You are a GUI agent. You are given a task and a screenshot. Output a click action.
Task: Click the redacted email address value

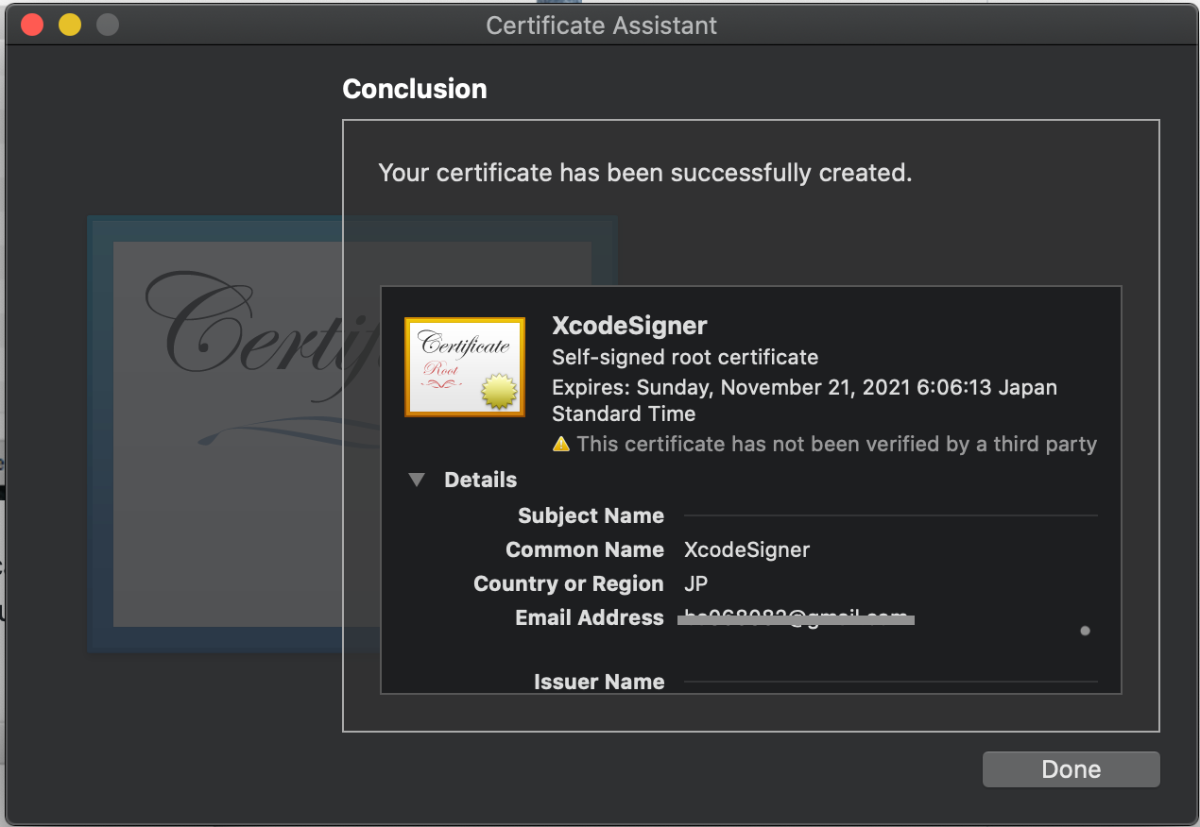point(796,618)
